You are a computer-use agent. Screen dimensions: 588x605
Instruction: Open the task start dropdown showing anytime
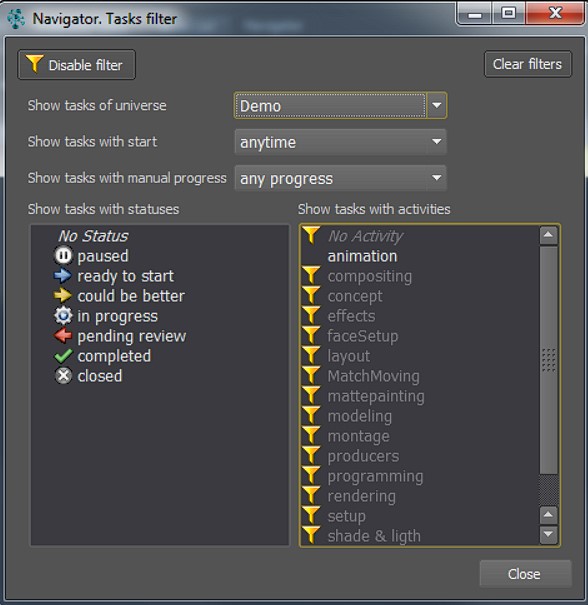340,142
